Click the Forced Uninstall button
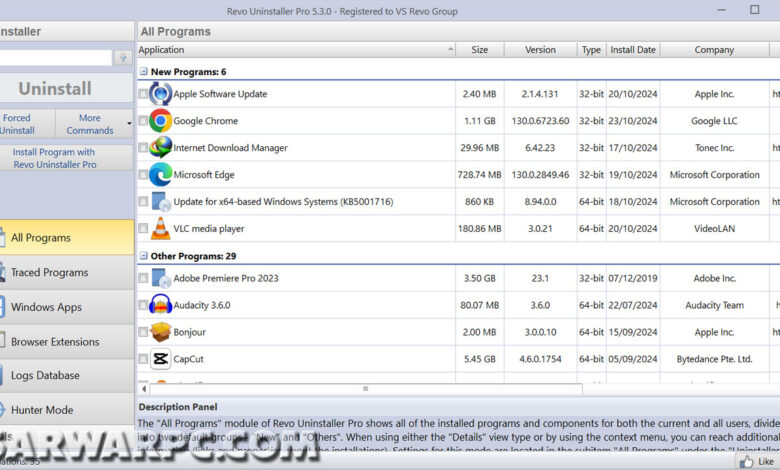780x470 pixels. [27, 124]
